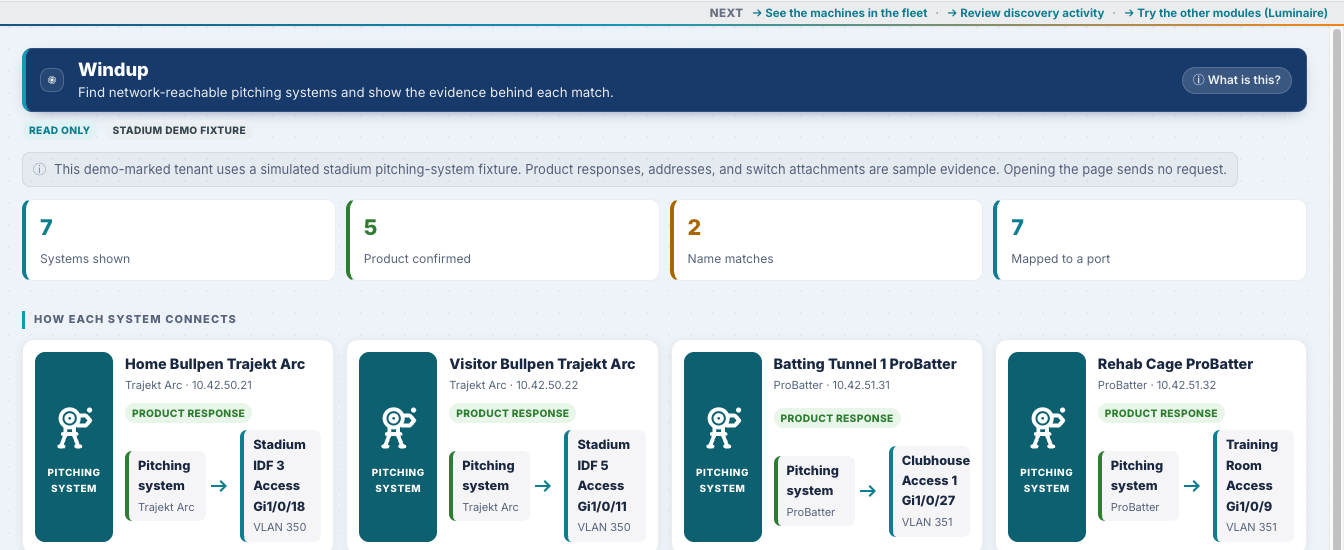Select the 'Systems shown' stat card
Screen dimensions: 1344x550
point(179,240)
